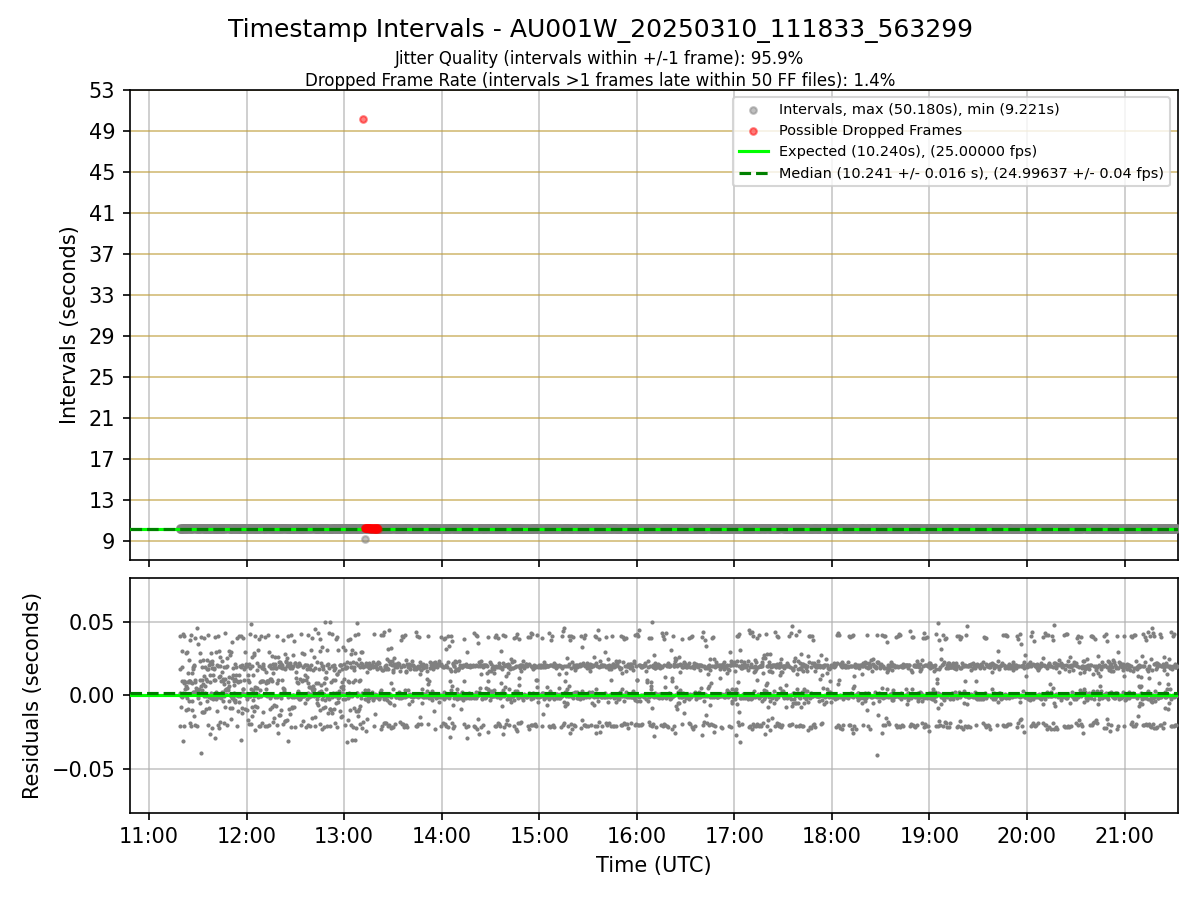Click legend entry "Intervals, max (50.180s), min (9.221s)"

(x=919, y=109)
